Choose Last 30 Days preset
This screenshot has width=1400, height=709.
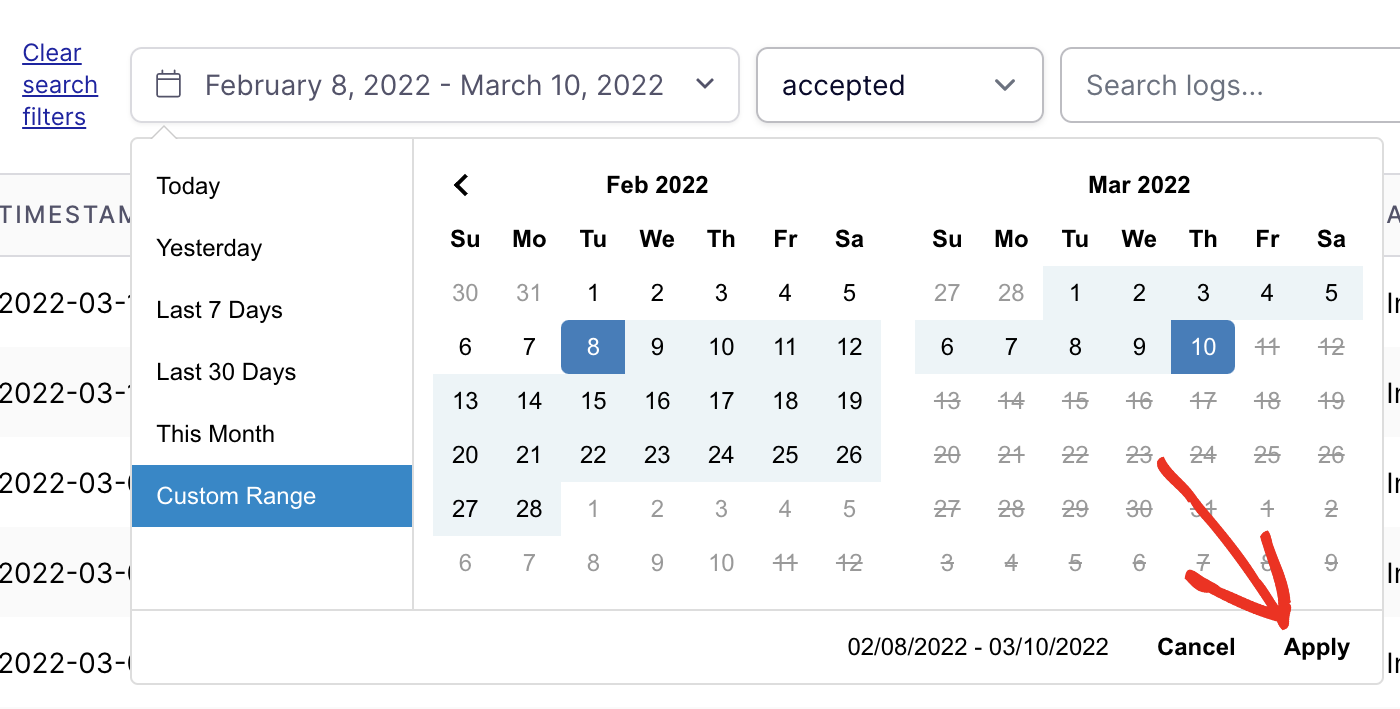click(226, 371)
